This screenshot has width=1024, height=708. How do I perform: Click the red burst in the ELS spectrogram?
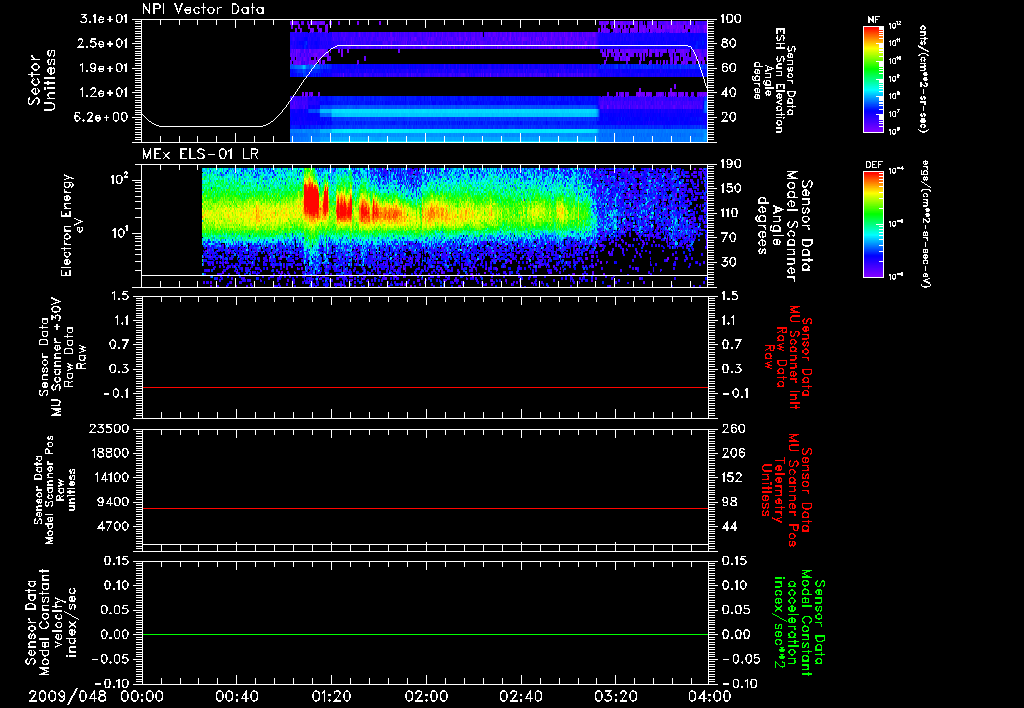pyautogui.click(x=312, y=198)
